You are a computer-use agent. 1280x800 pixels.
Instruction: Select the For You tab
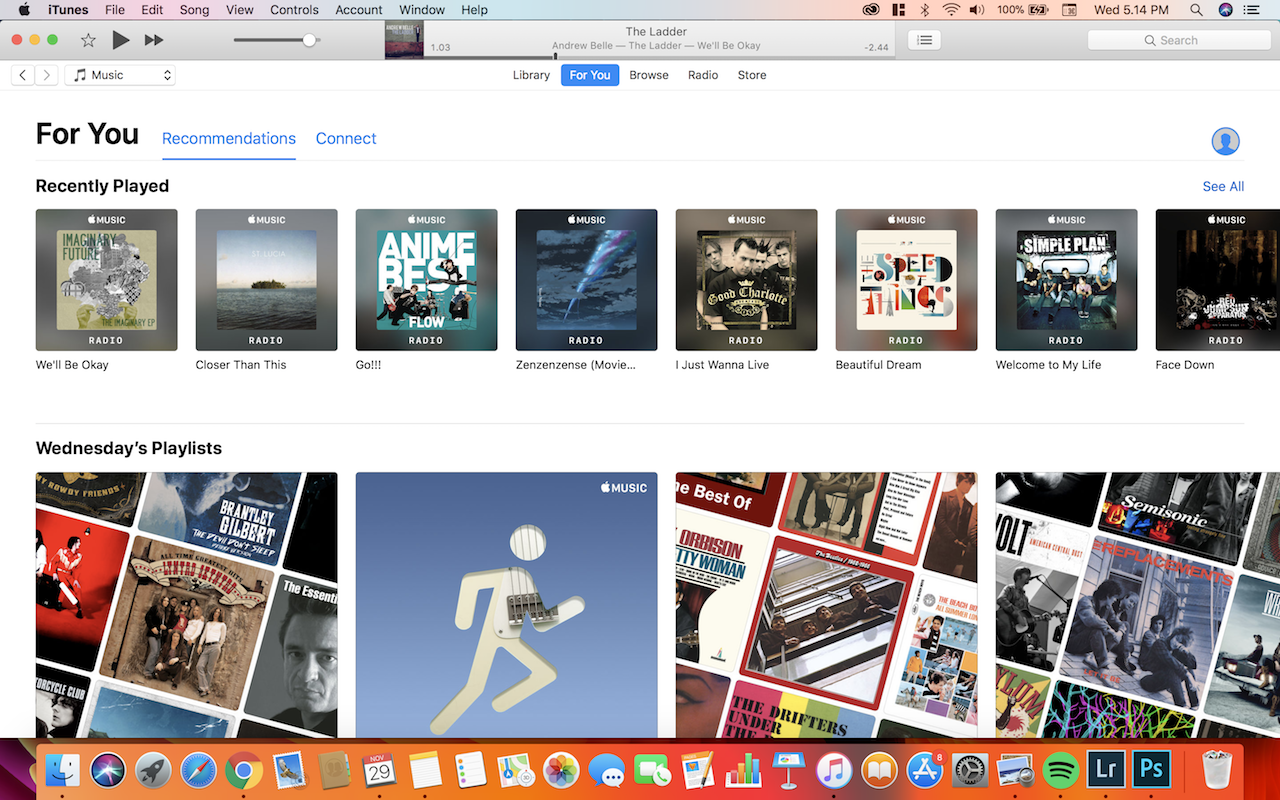[590, 75]
